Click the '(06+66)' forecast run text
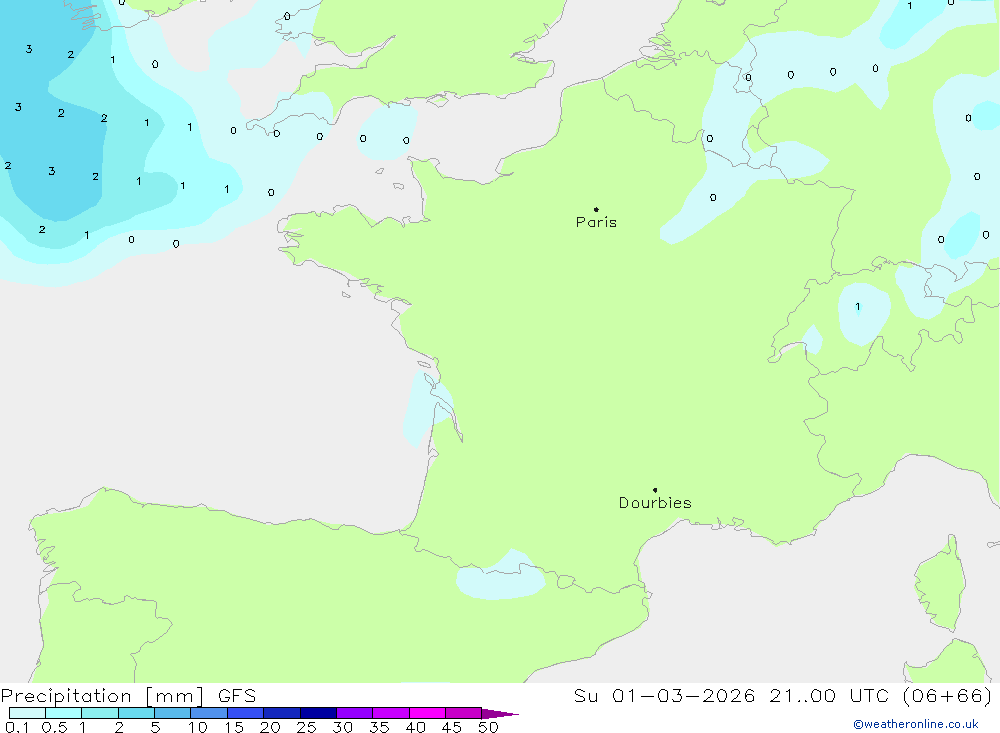The height and width of the screenshot is (733, 1000). coord(948,695)
